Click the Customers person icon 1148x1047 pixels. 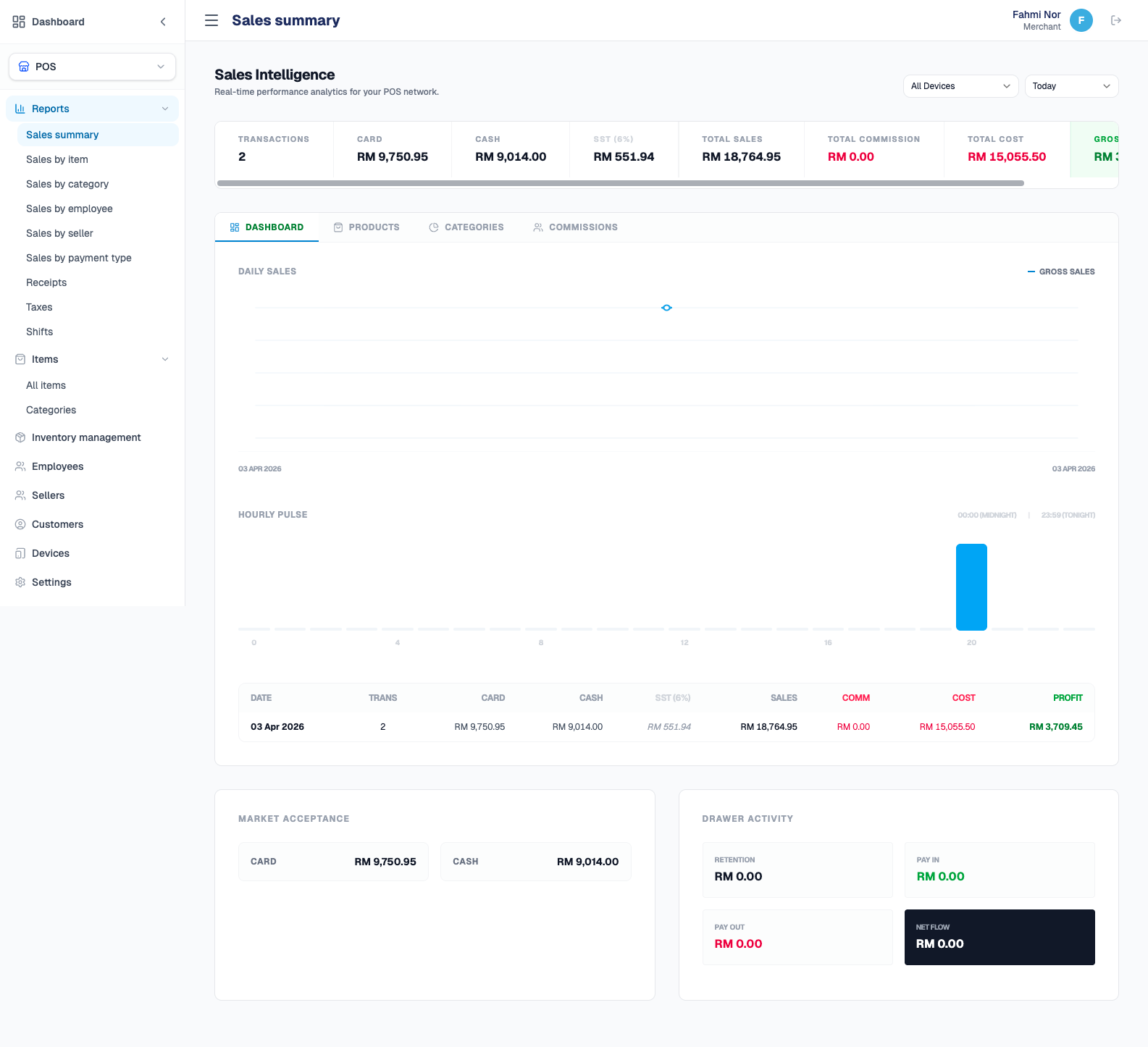20,524
